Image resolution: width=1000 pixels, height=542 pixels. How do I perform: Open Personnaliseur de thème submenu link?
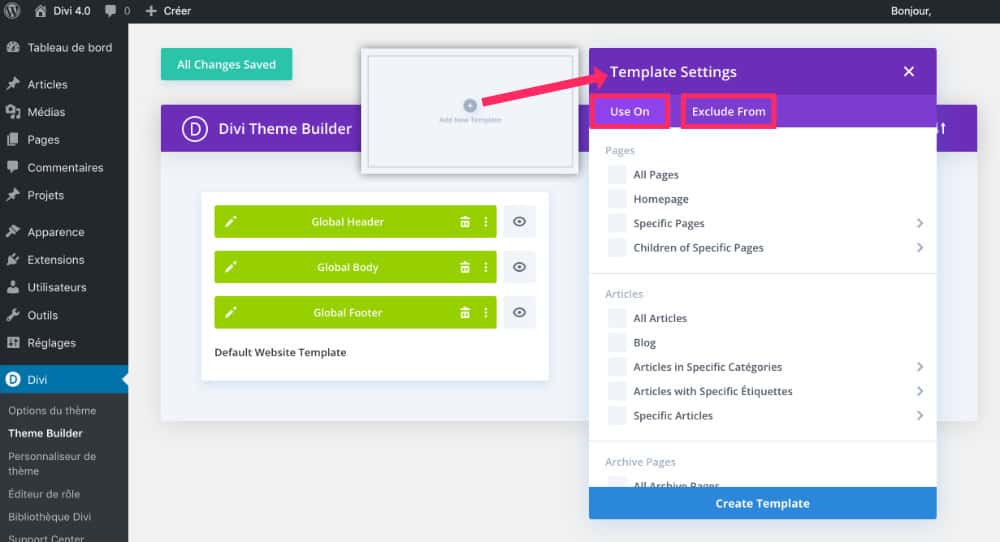(52, 464)
